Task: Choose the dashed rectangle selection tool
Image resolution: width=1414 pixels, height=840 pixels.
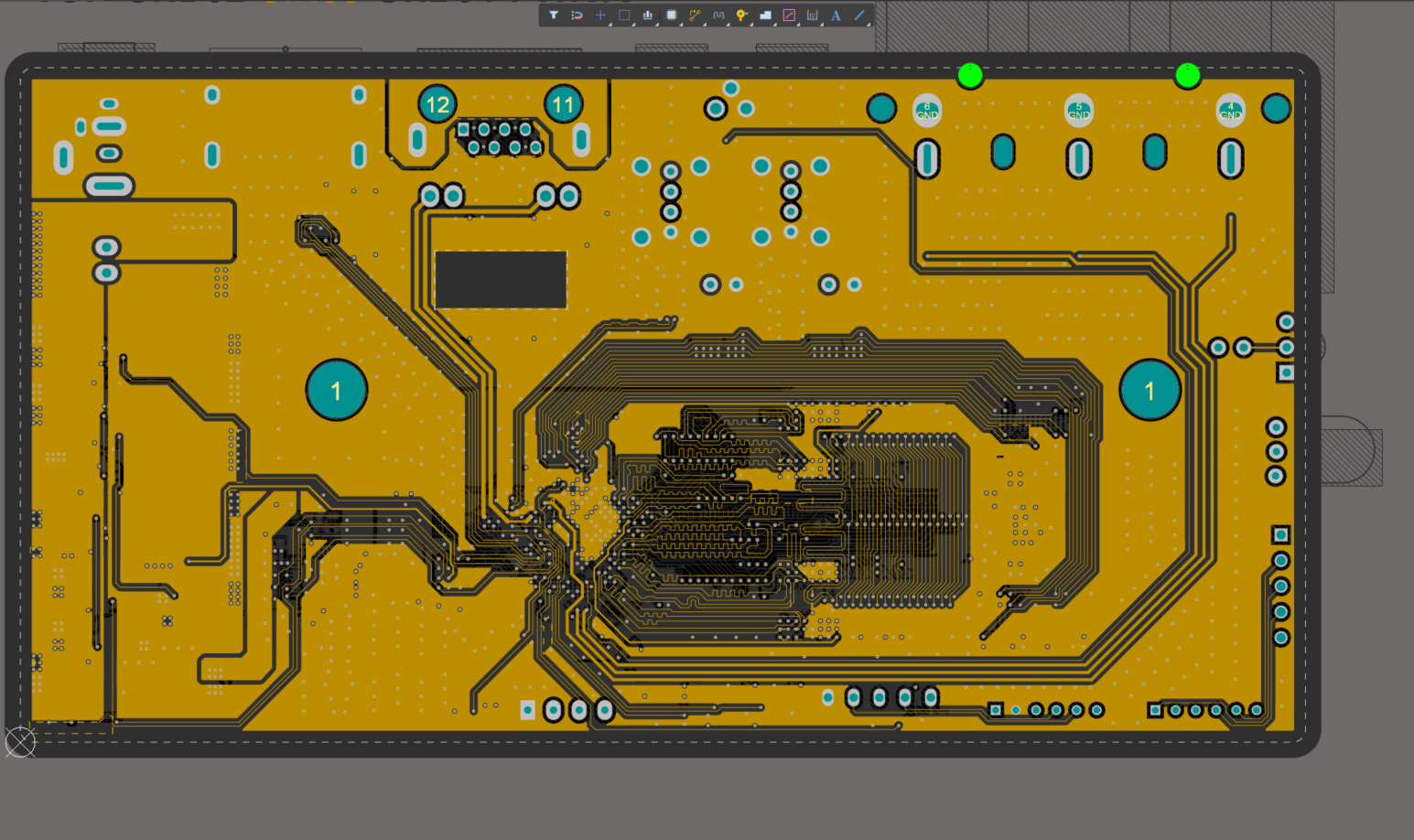Action: (x=624, y=16)
